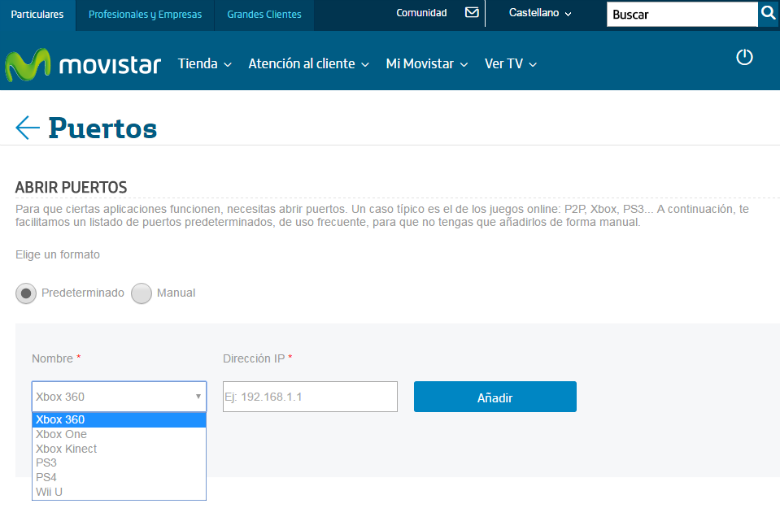Switch to Profesionales y Empresas tab
The width and height of the screenshot is (780, 508).
coord(145,14)
